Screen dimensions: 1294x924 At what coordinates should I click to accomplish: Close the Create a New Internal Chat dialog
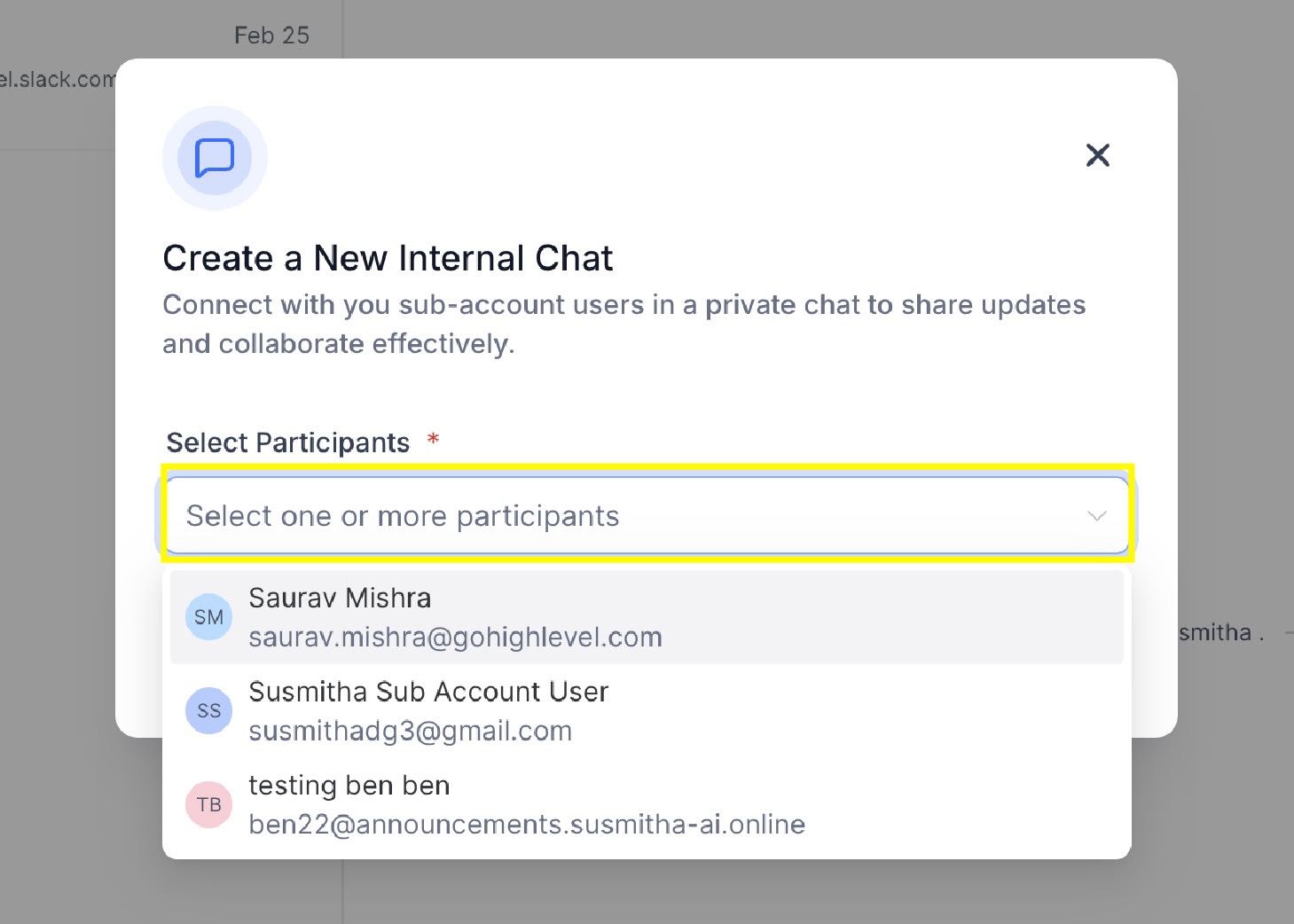(x=1097, y=155)
